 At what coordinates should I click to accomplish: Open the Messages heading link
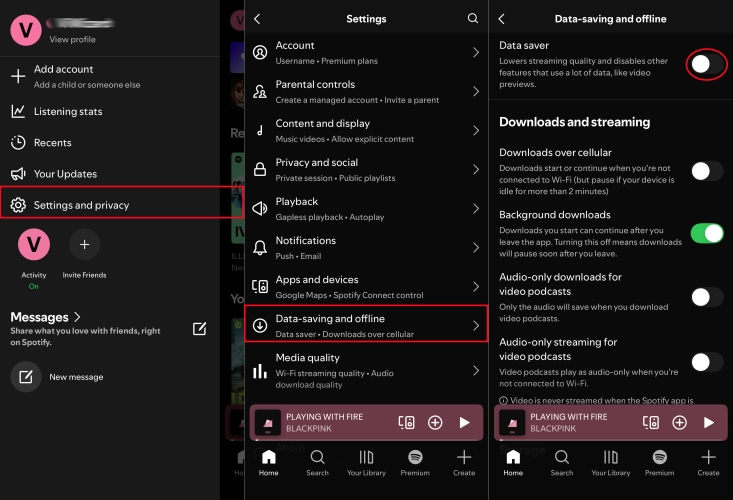(45, 317)
